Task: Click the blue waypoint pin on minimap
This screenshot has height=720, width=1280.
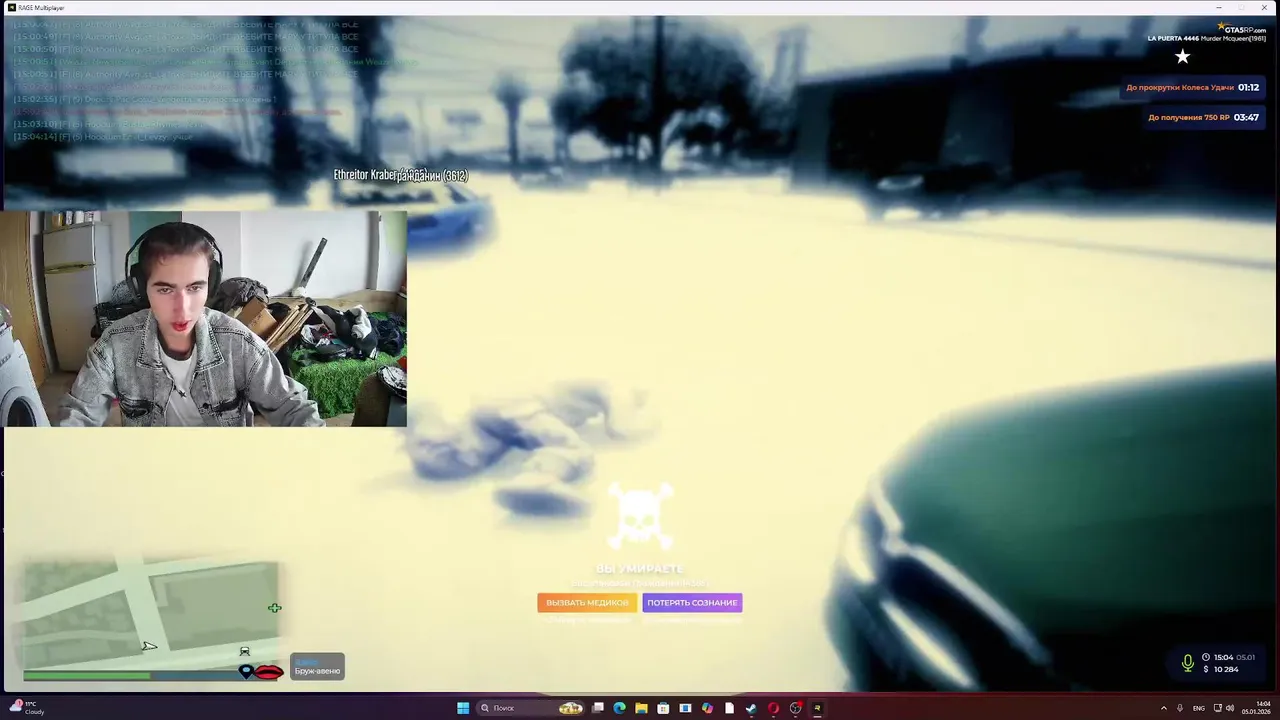Action: tap(246, 671)
